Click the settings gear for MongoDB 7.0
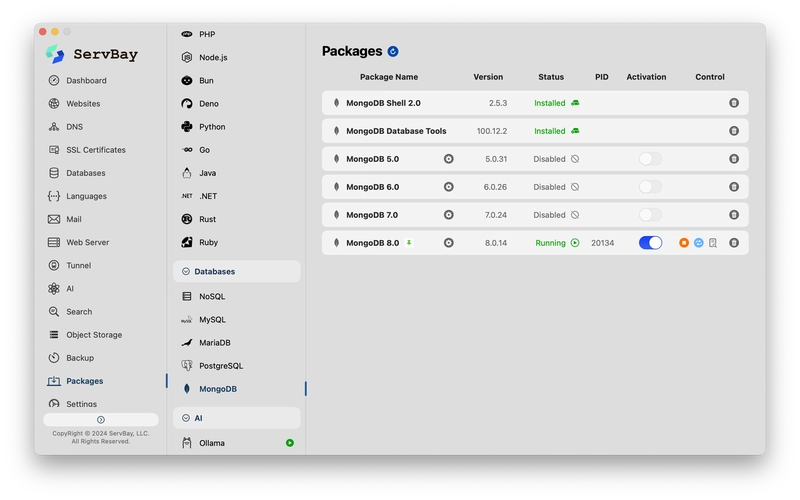This screenshot has height=500, width=800. 448,215
